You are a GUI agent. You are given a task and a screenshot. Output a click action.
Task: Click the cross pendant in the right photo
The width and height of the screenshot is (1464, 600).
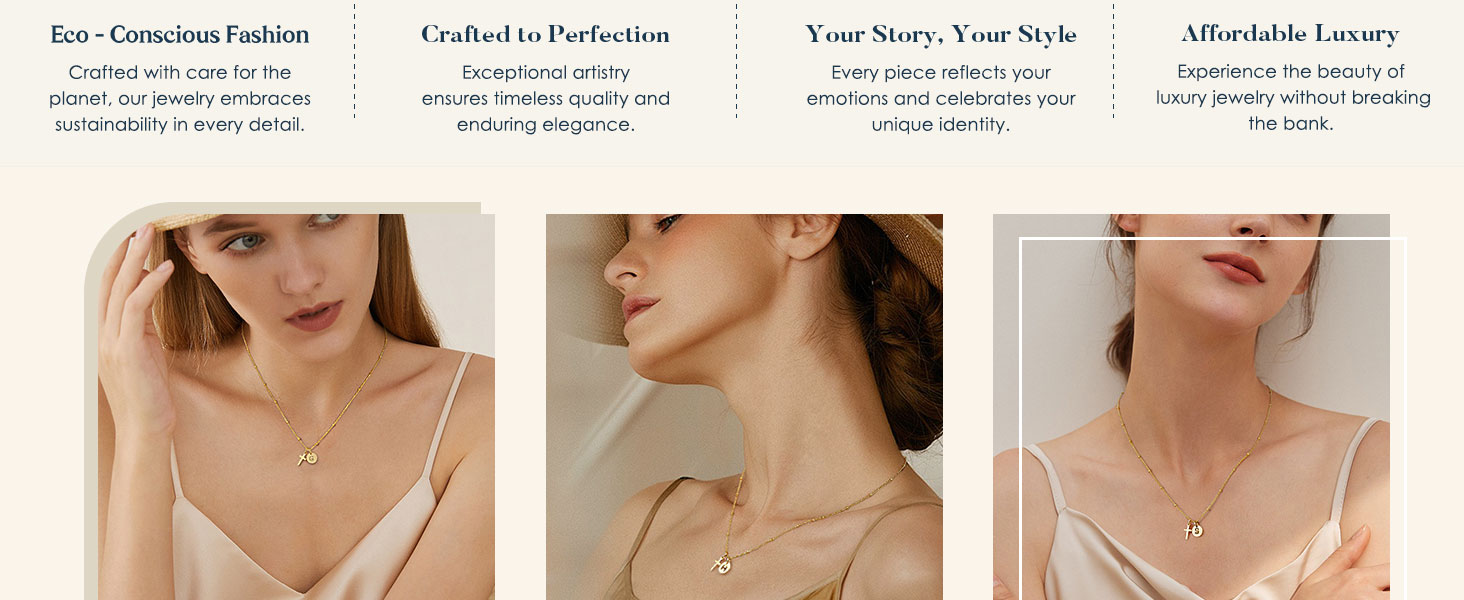pyautogui.click(x=1190, y=531)
